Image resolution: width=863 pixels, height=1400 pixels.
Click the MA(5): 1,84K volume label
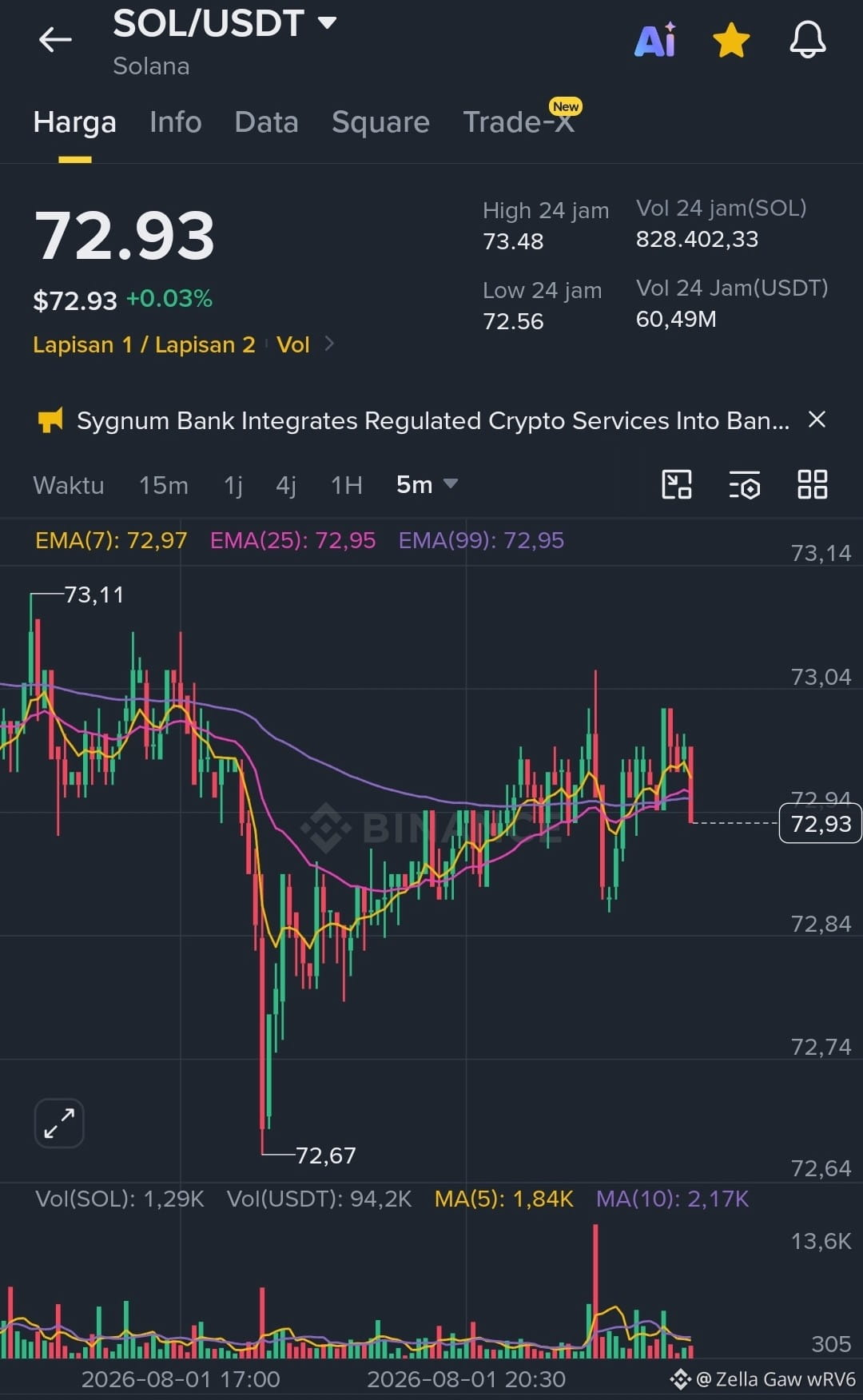click(504, 1199)
